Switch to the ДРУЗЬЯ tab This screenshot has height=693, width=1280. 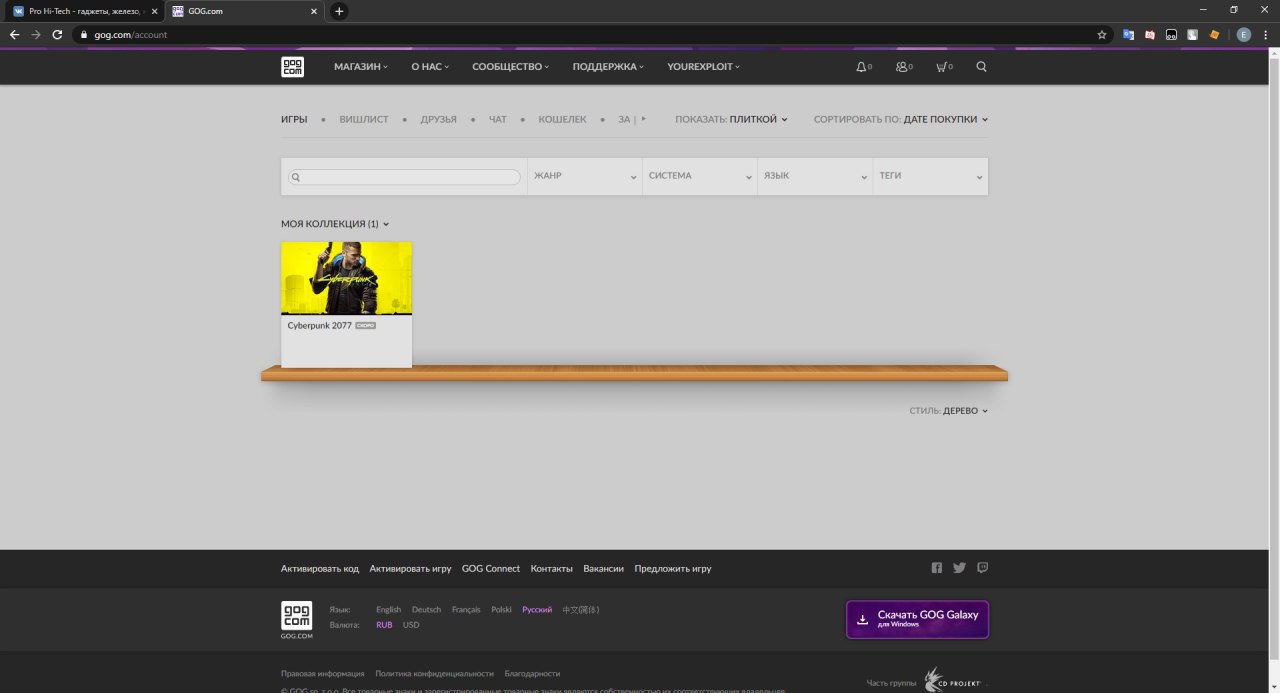[x=438, y=119]
